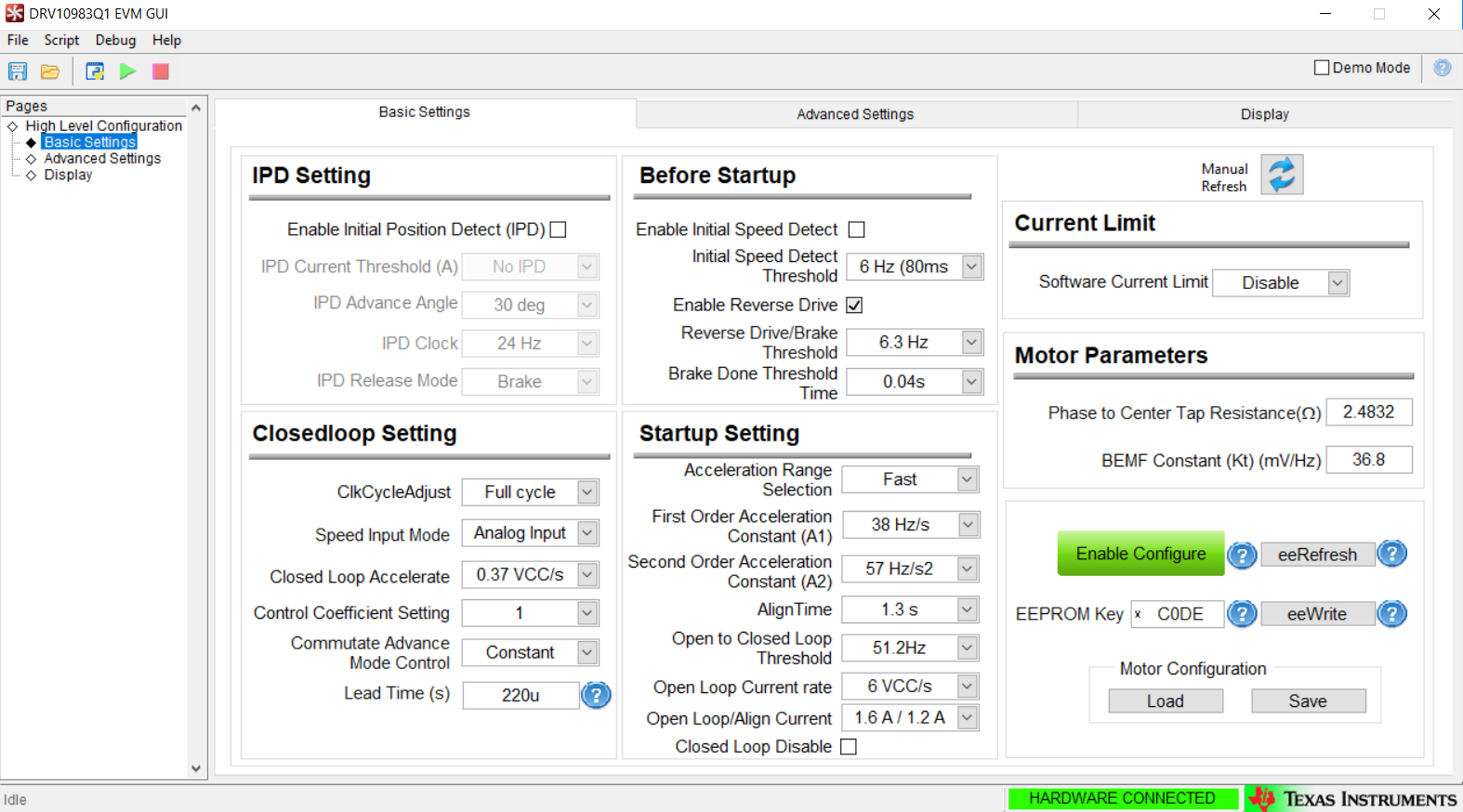Click the Enable Configure button
This screenshot has width=1463, height=812.
click(1141, 554)
